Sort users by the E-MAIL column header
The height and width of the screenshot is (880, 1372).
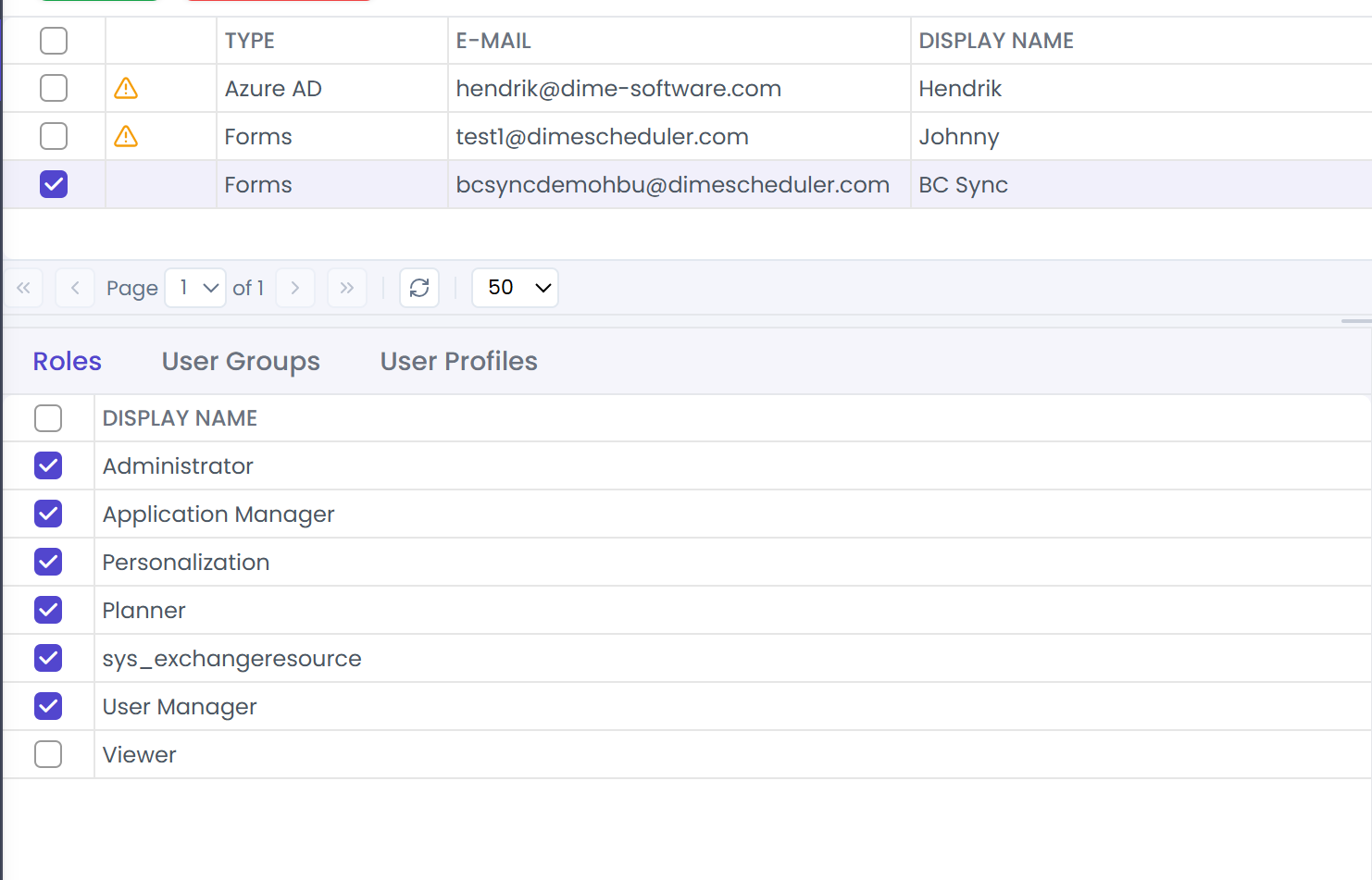[680, 41]
